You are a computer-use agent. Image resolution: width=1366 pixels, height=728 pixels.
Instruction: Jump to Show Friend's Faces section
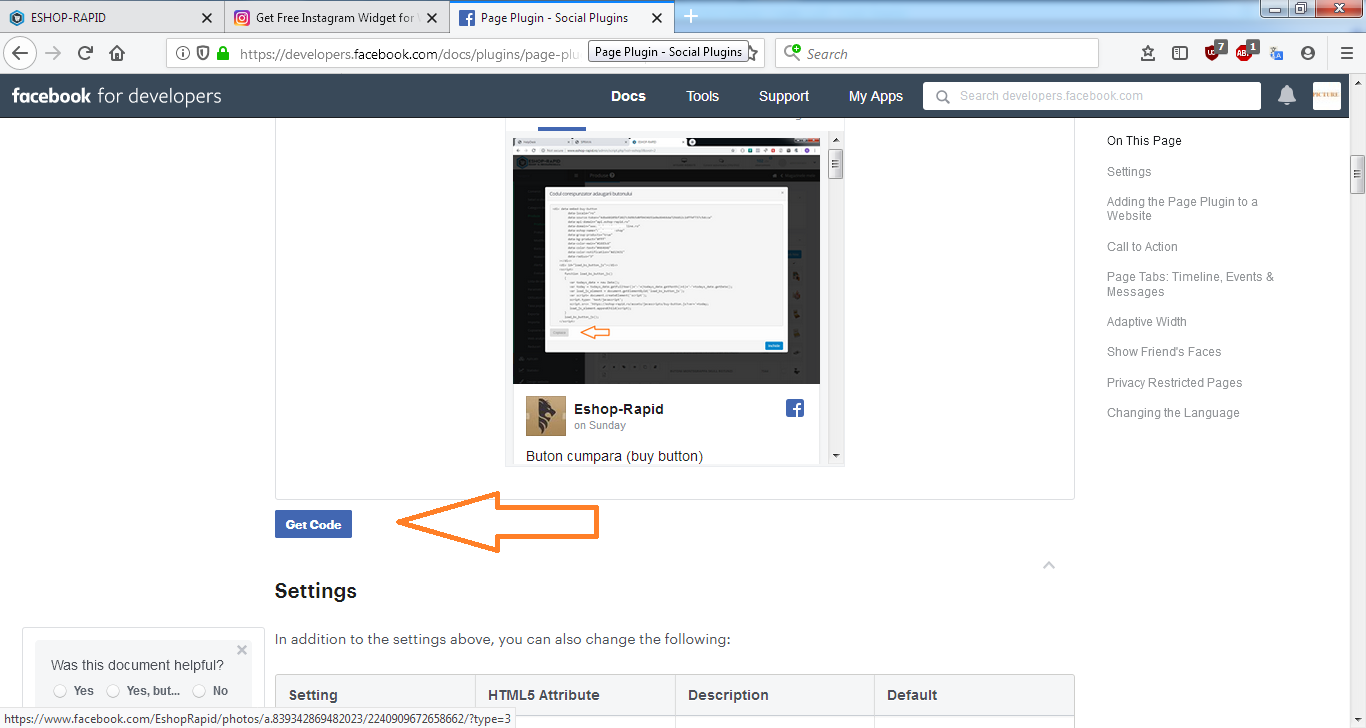coord(1164,352)
